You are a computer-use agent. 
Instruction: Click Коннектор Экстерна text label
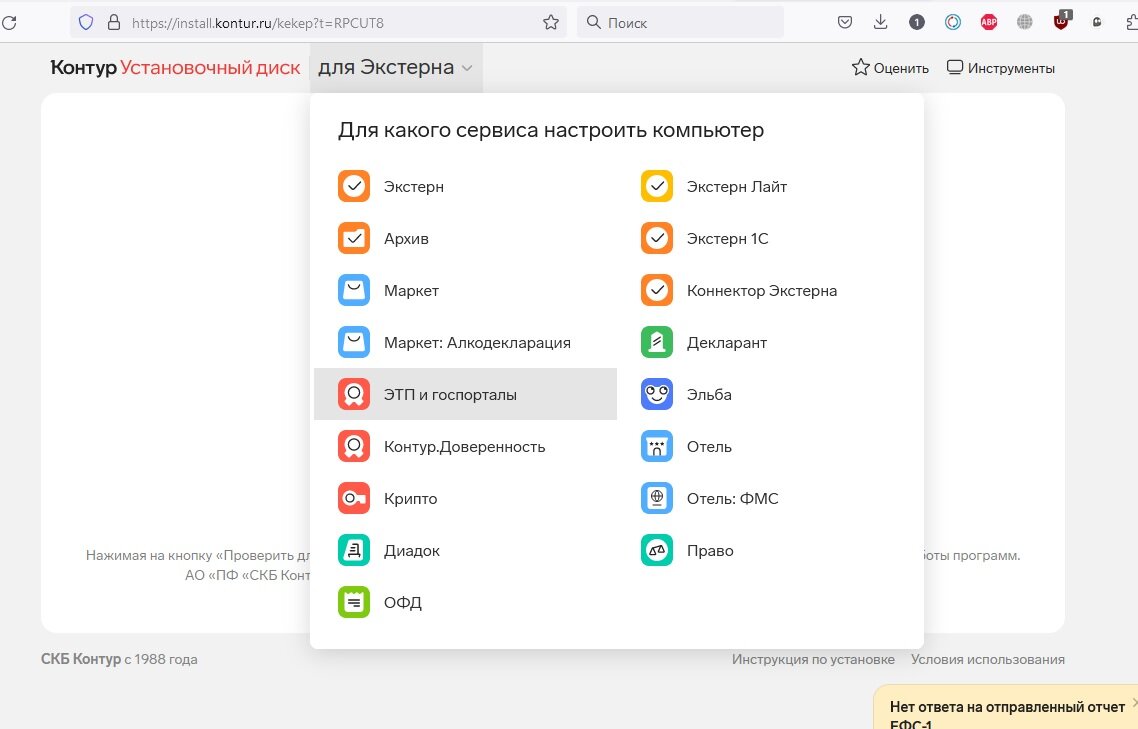(x=762, y=290)
